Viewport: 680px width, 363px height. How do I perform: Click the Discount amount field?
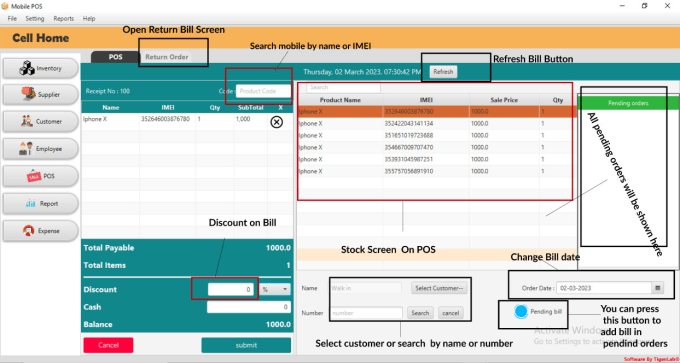(x=231, y=289)
